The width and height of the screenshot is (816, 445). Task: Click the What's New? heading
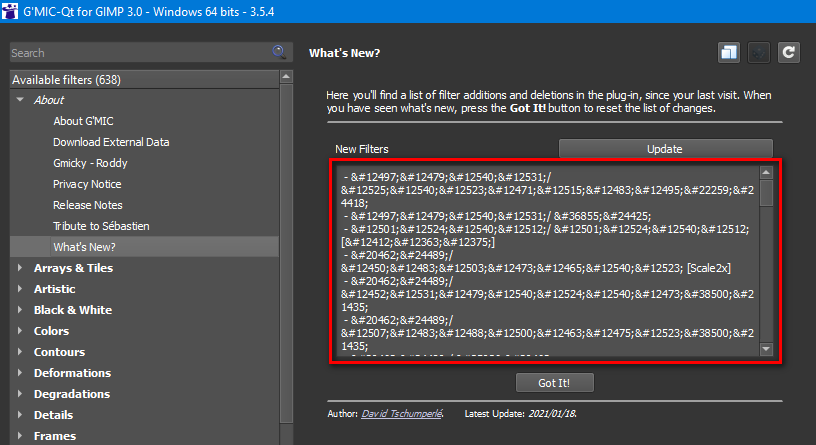coord(345,53)
